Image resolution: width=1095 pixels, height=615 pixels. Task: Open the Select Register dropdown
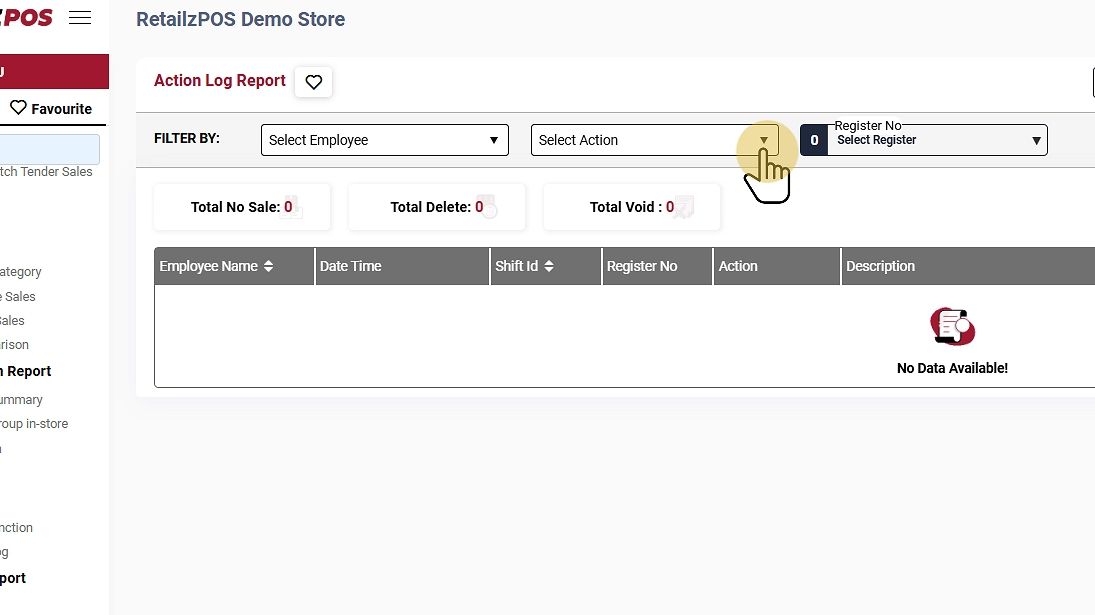point(937,140)
